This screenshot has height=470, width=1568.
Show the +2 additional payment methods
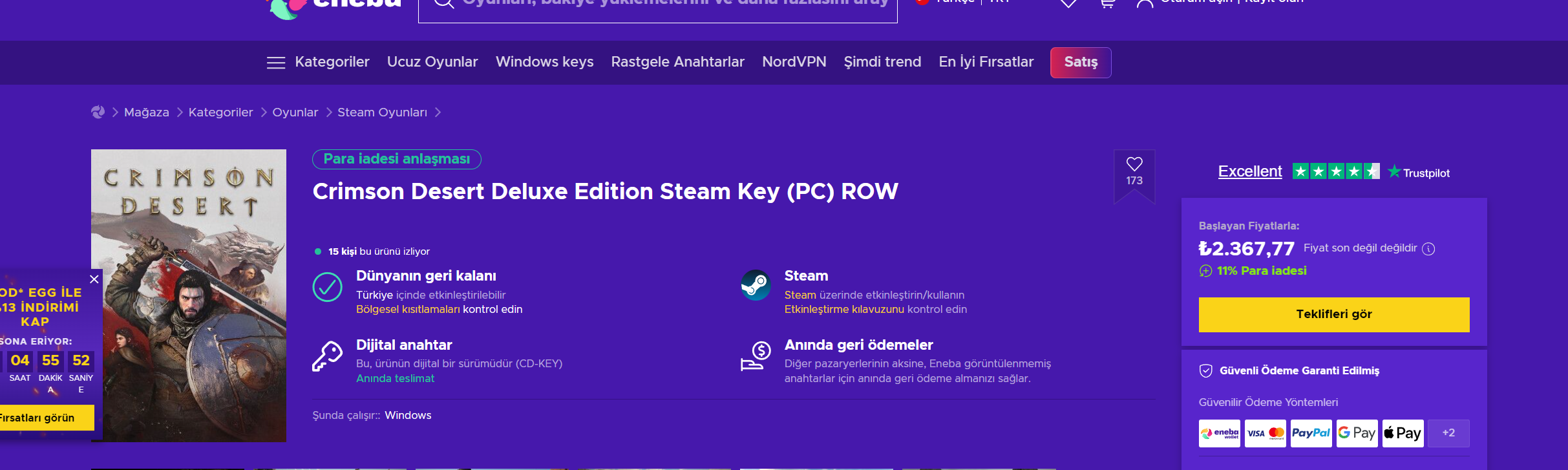(x=1448, y=433)
